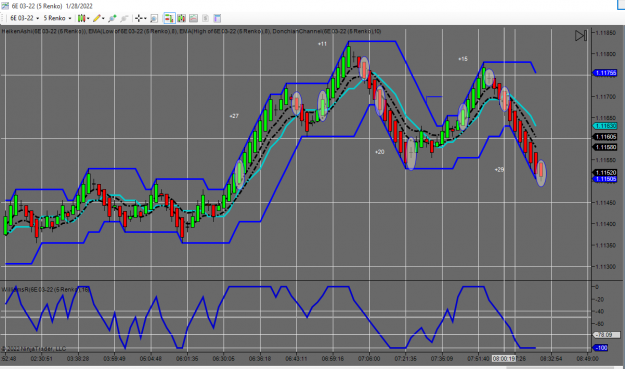The image size is (625, 369).
Task: Click the 1.11300 price axis label
Action: tap(605, 267)
